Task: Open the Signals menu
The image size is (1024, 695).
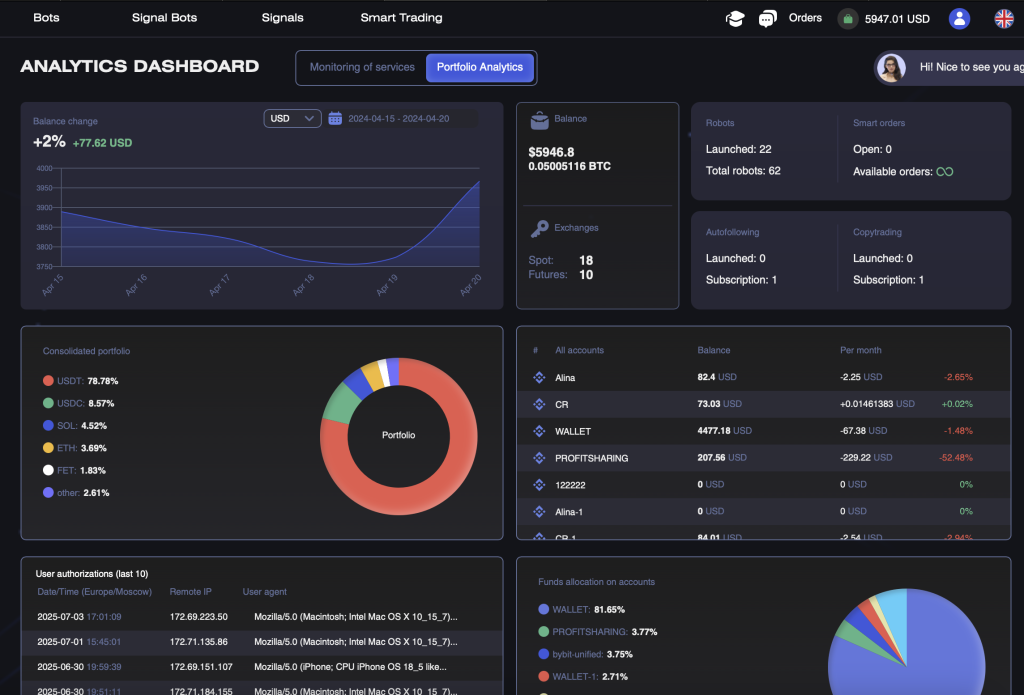Action: coord(282,18)
